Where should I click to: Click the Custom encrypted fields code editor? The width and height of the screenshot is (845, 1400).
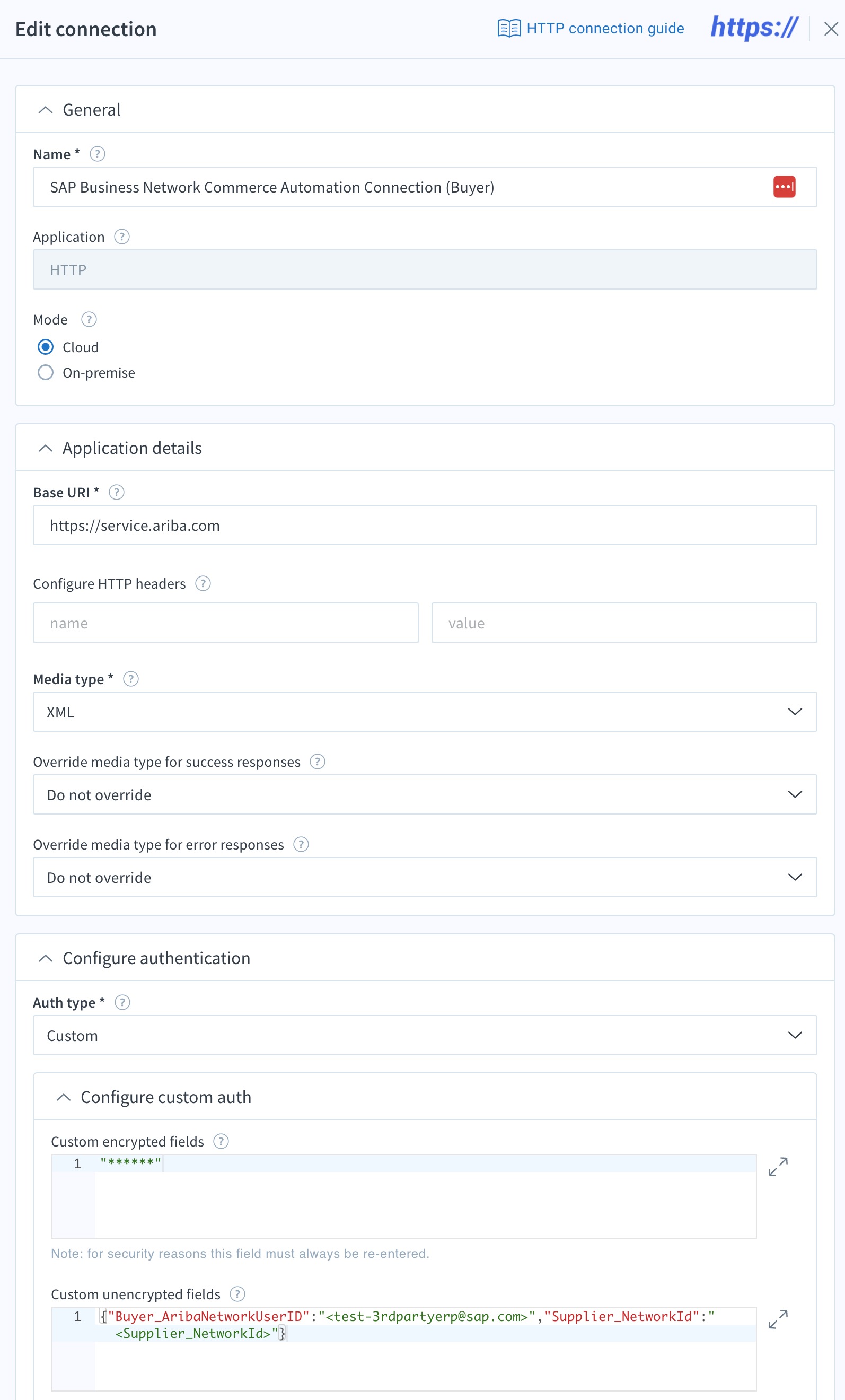click(404, 1196)
